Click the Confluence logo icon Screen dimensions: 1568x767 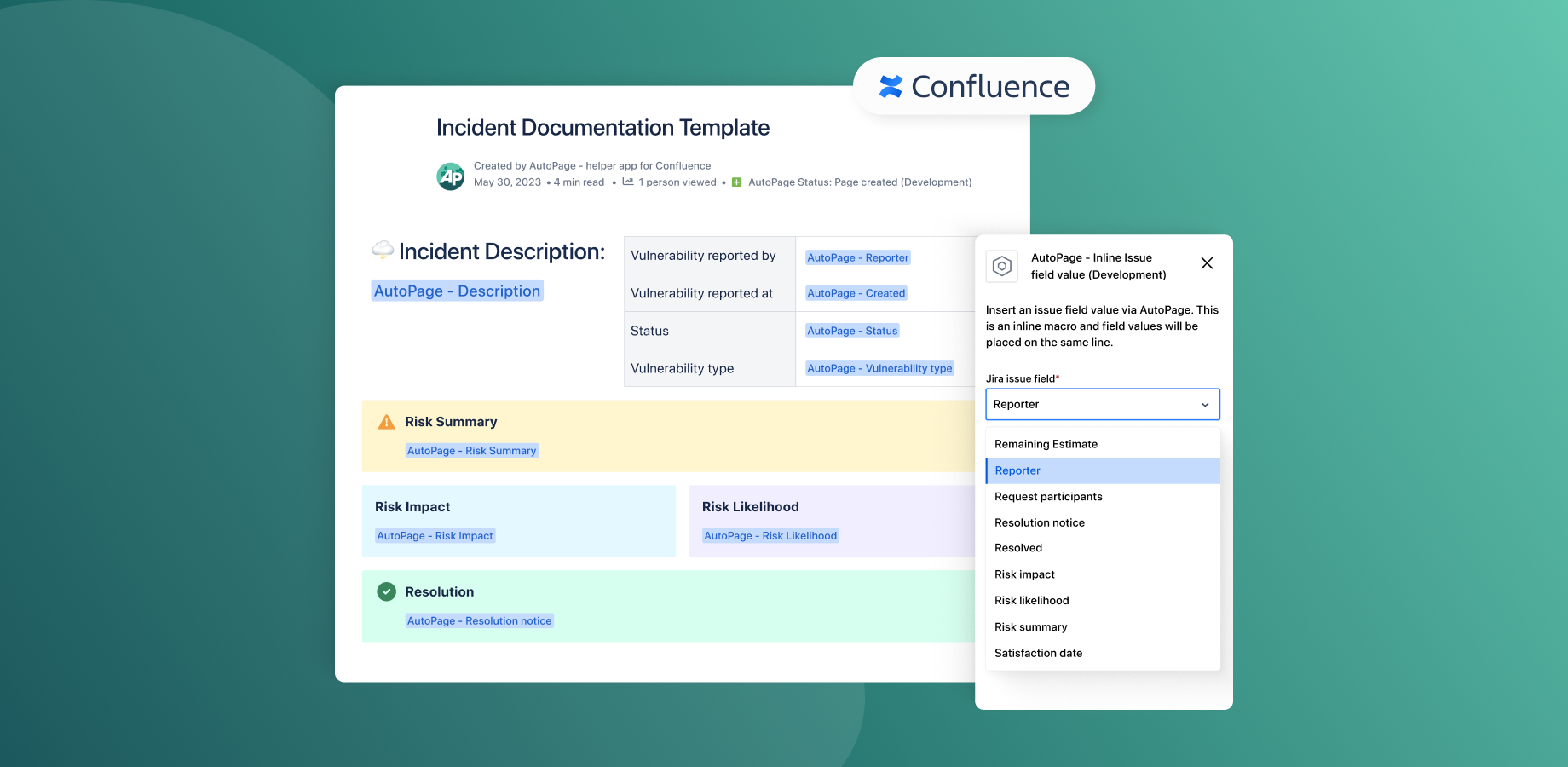891,86
